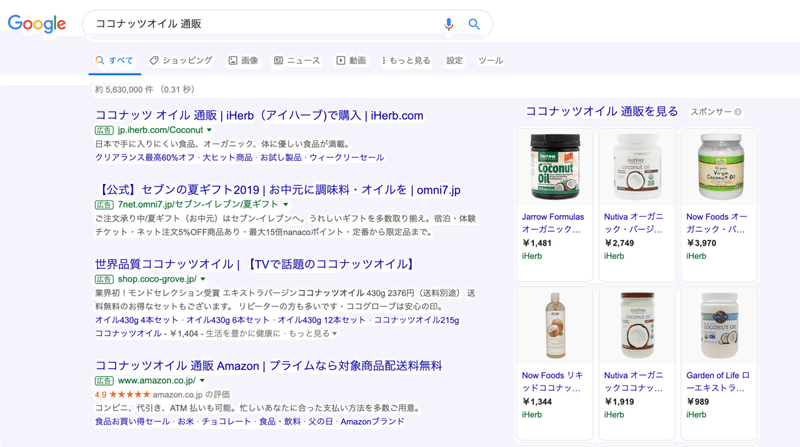Expand dropdown arrow next to 7net.omni7.jp URL
The height and width of the screenshot is (447, 800).
point(286,204)
